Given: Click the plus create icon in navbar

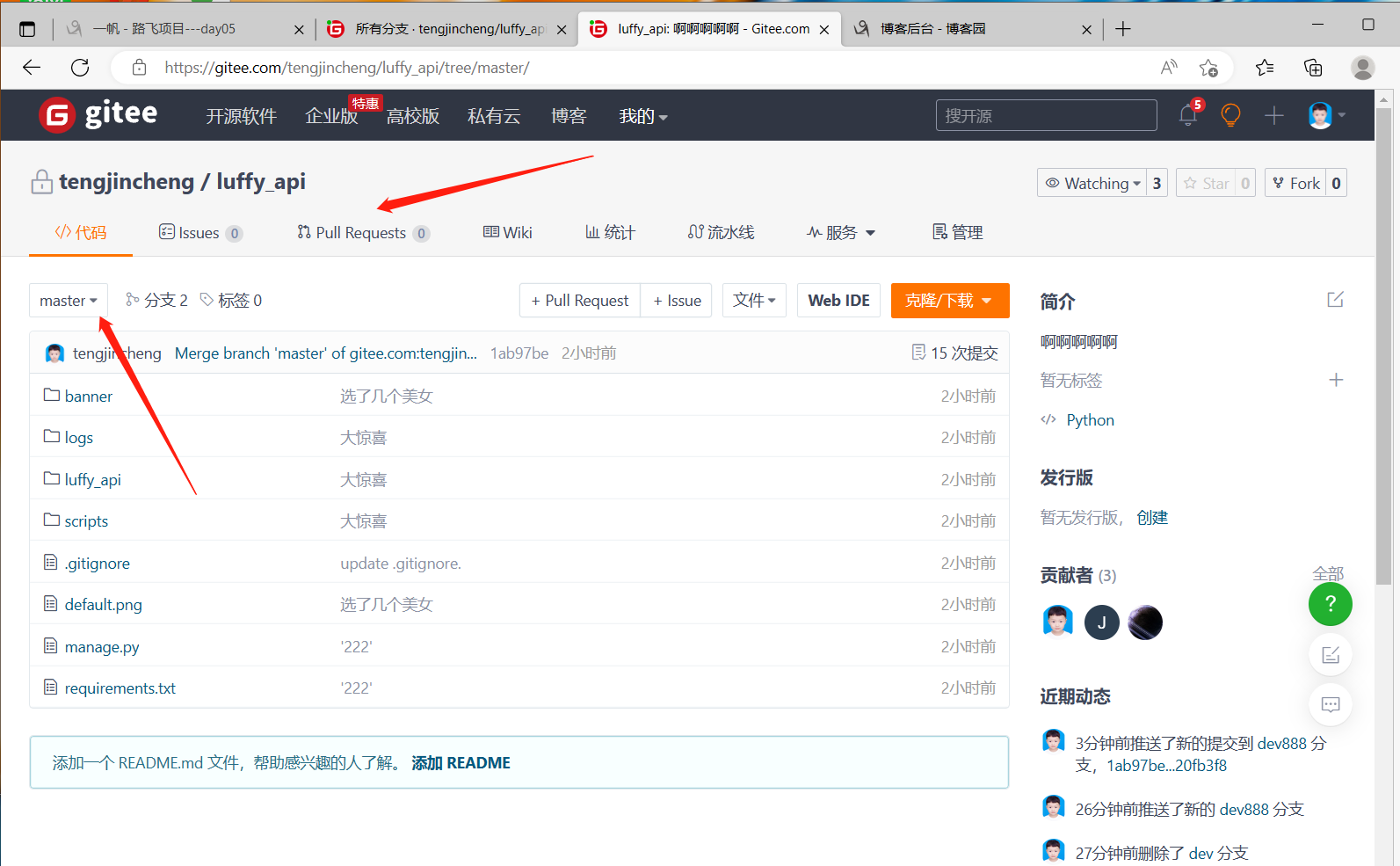Looking at the screenshot, I should click(1274, 115).
